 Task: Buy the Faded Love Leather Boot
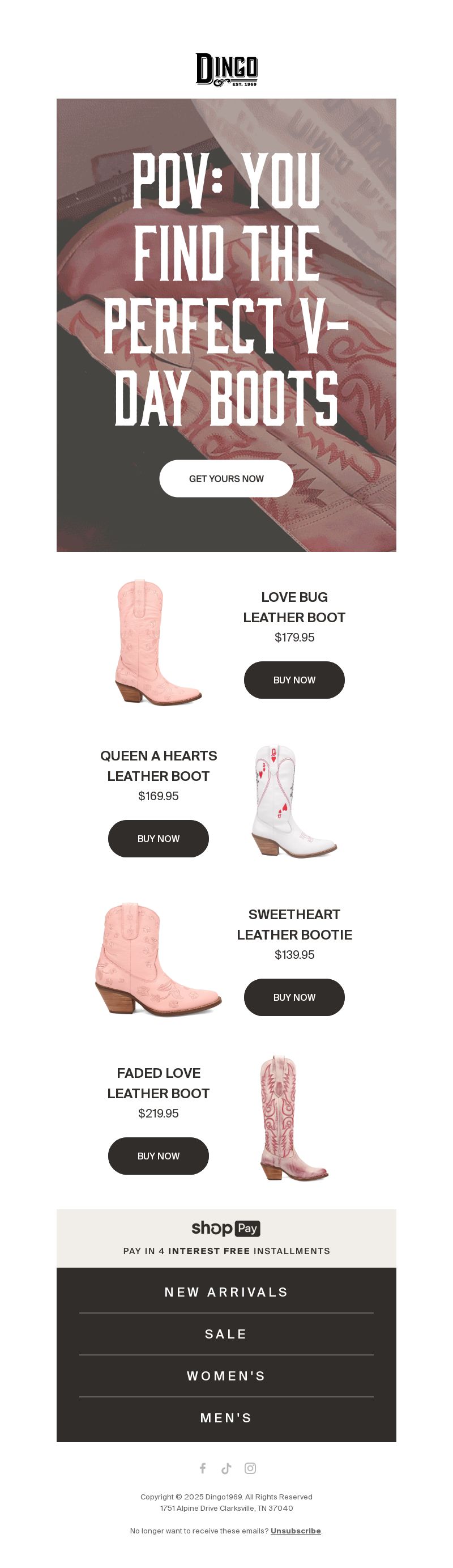tap(158, 1155)
